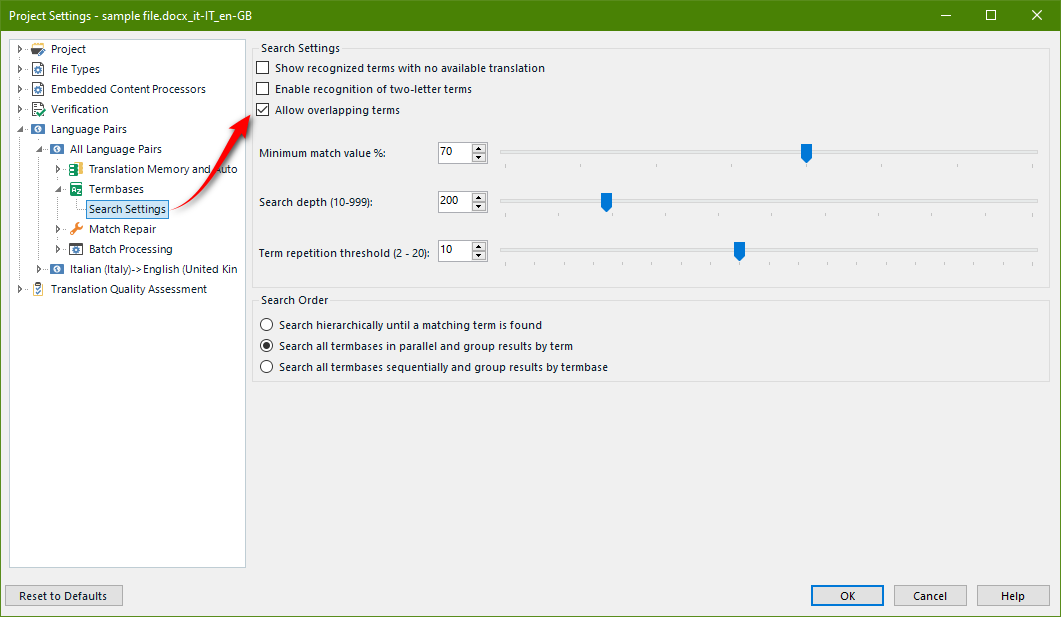Expand the Batch Processing node

[x=58, y=249]
